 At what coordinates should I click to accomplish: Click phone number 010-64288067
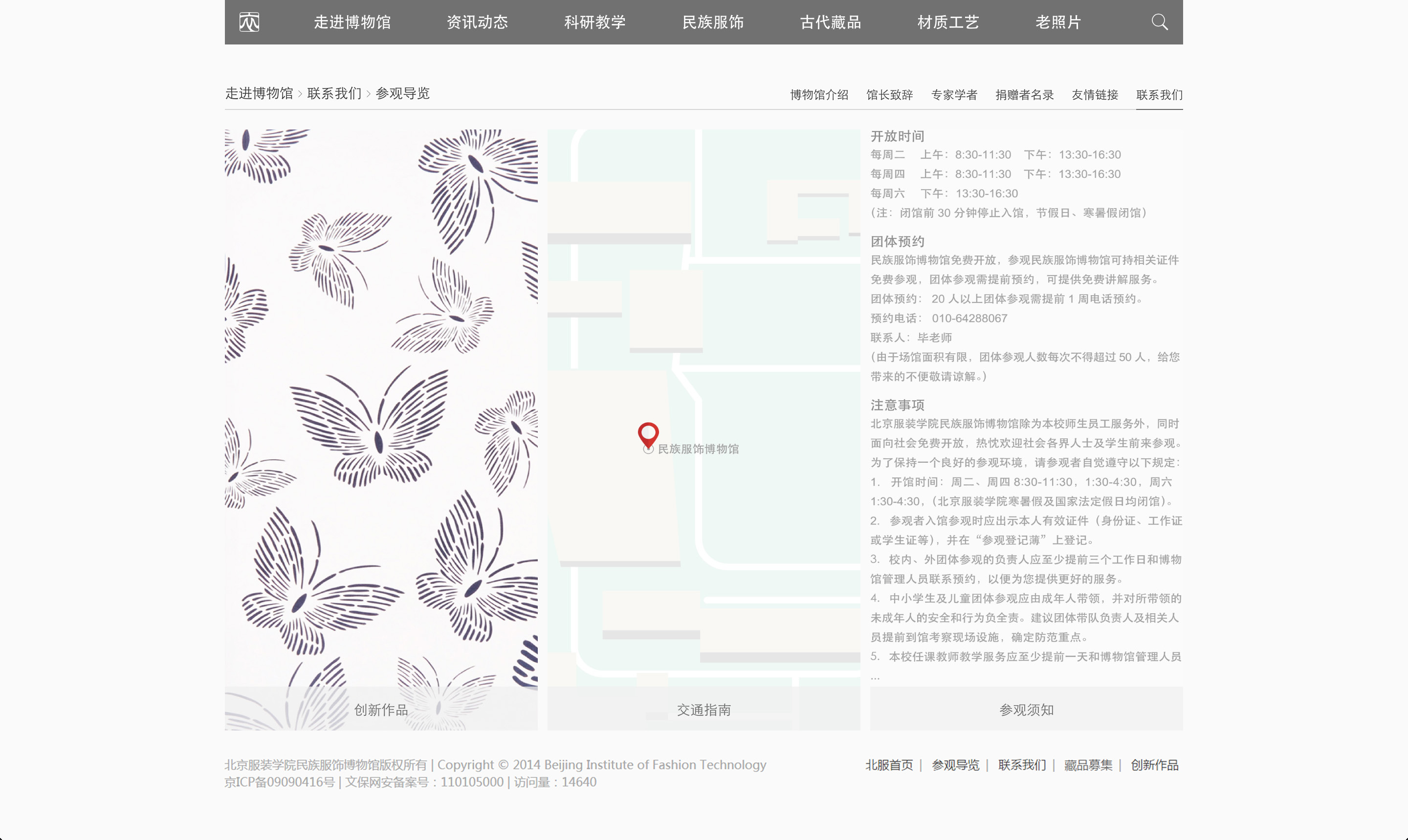click(969, 318)
